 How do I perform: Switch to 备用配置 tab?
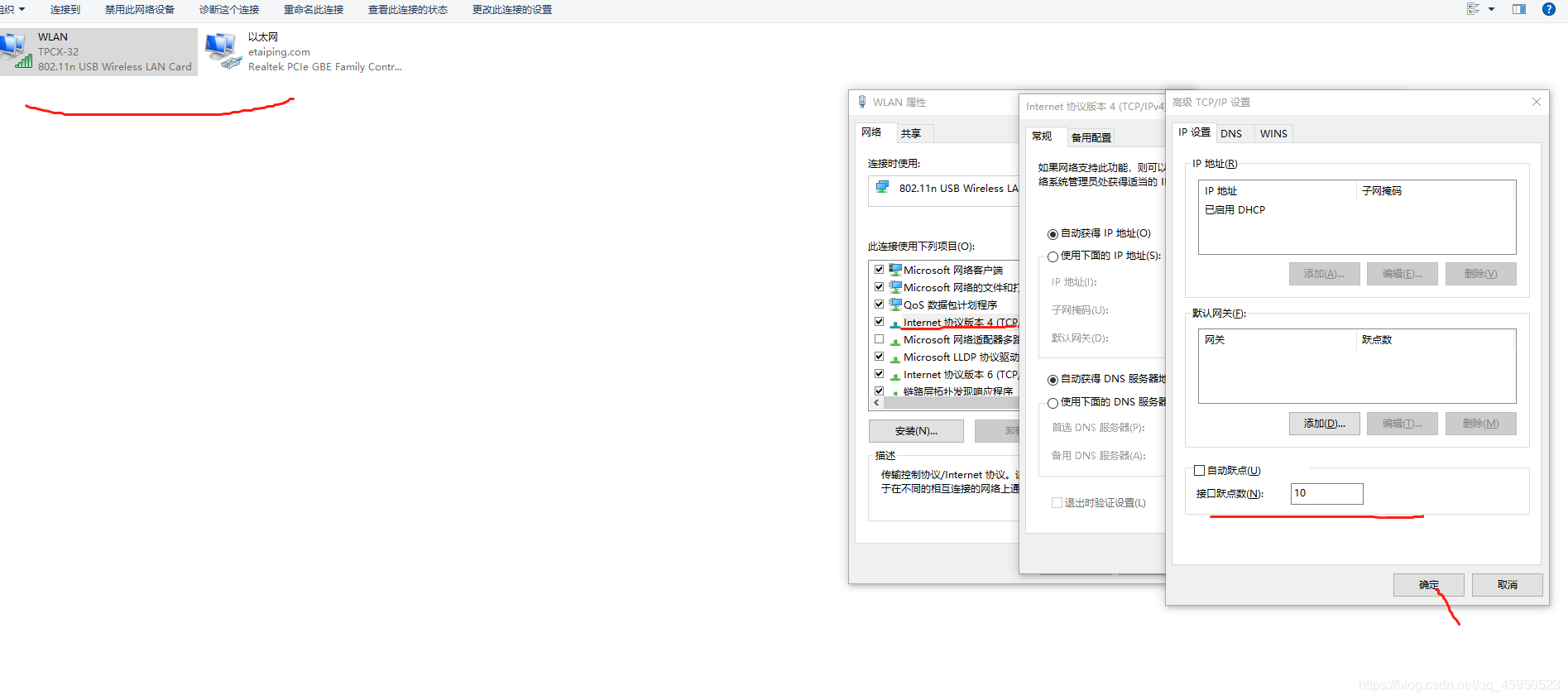1091,137
